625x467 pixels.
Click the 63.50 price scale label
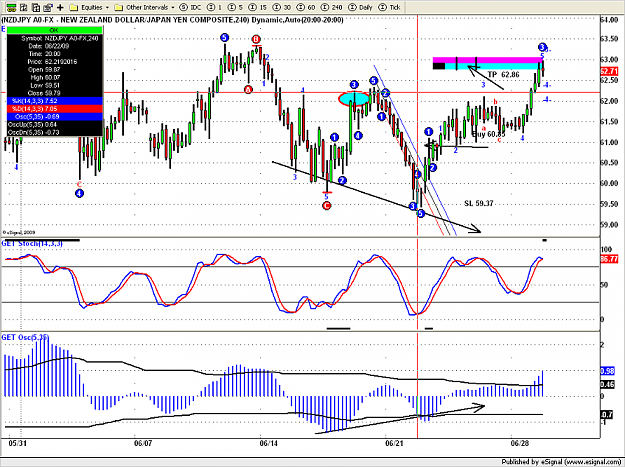(609, 39)
